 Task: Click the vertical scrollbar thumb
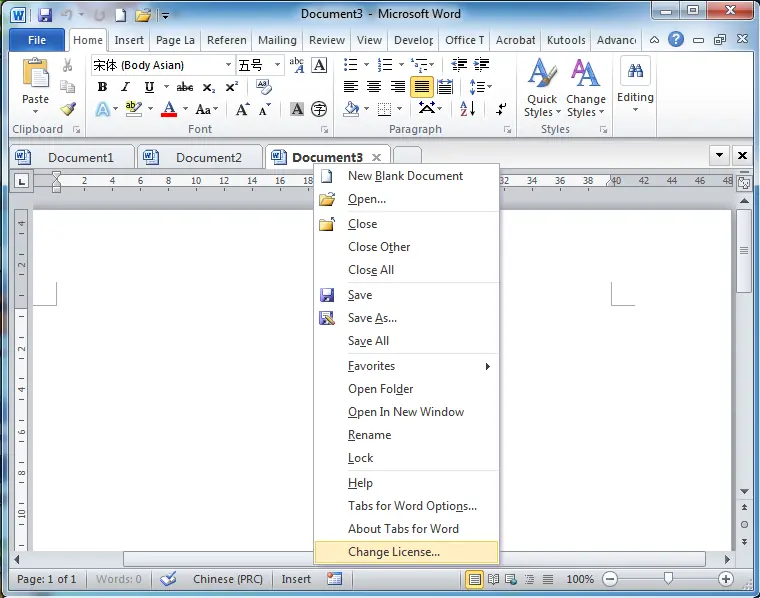[x=744, y=251]
